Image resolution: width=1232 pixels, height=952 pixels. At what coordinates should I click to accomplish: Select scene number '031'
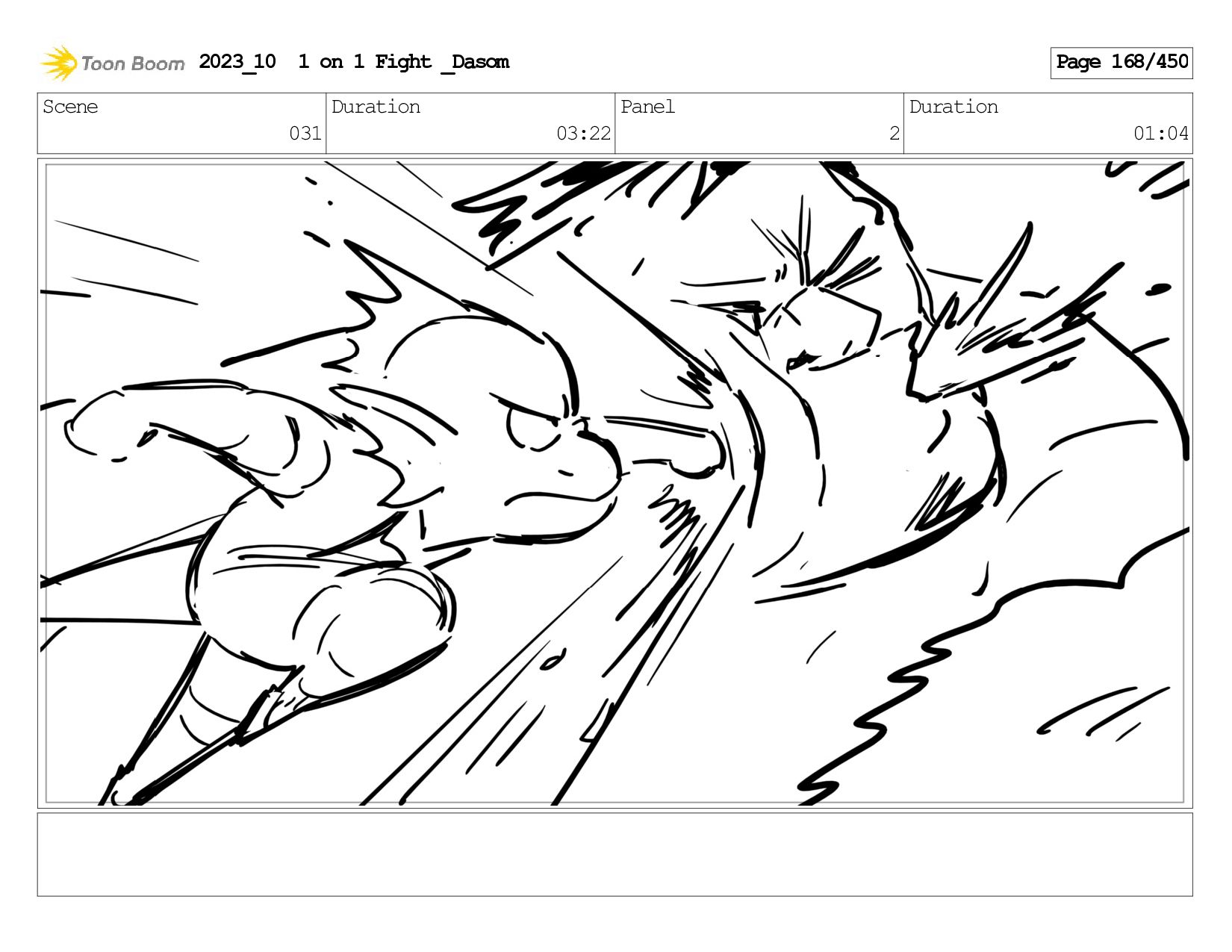[305, 134]
